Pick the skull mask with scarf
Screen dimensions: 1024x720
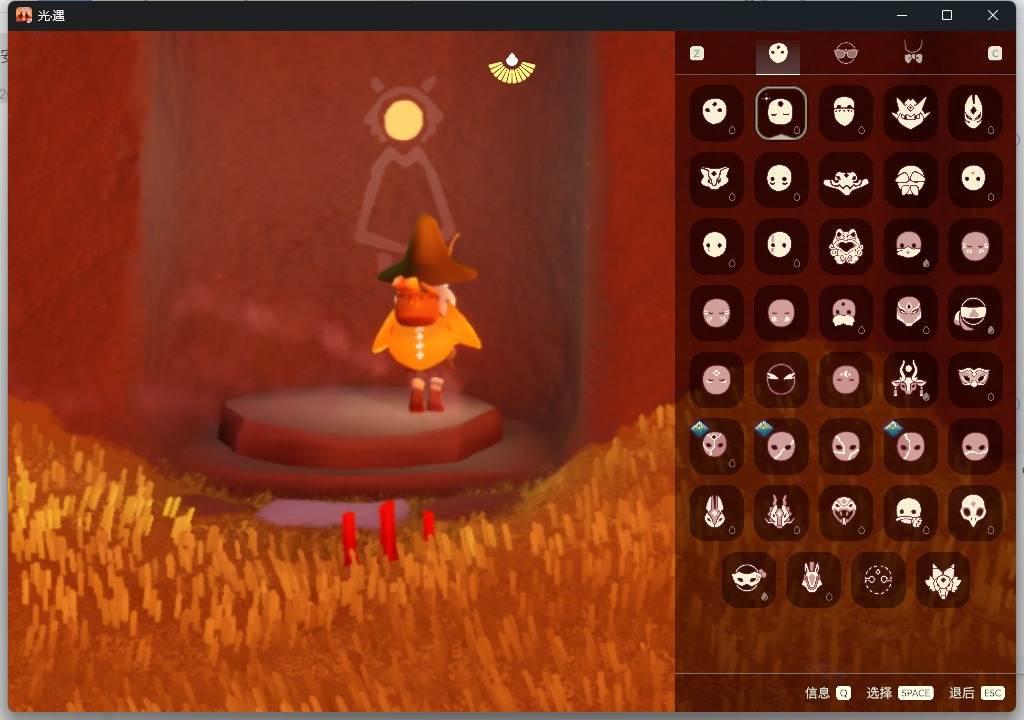pos(910,514)
